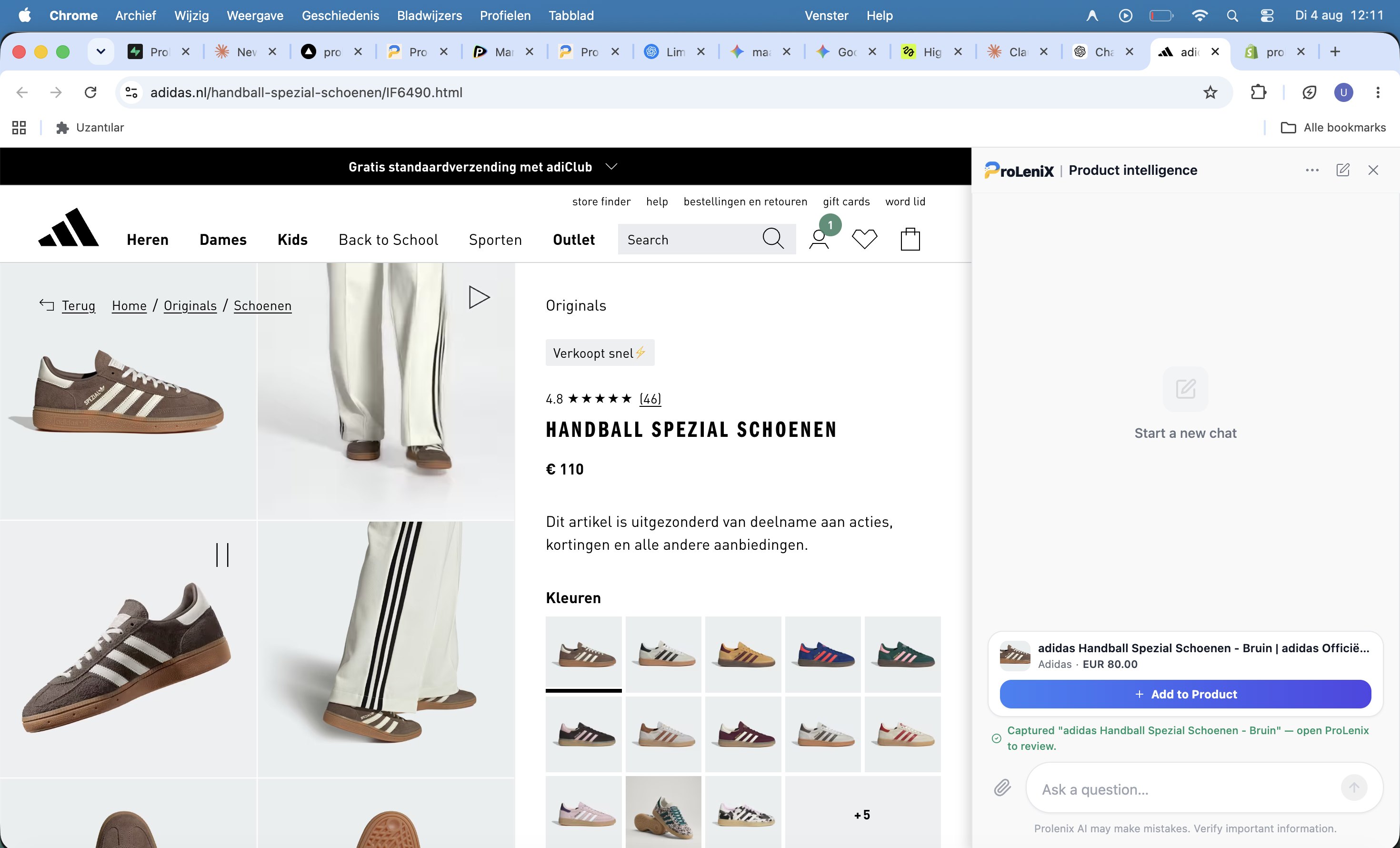This screenshot has width=1400, height=848.
Task: Show the +5 more colors
Action: (x=862, y=815)
